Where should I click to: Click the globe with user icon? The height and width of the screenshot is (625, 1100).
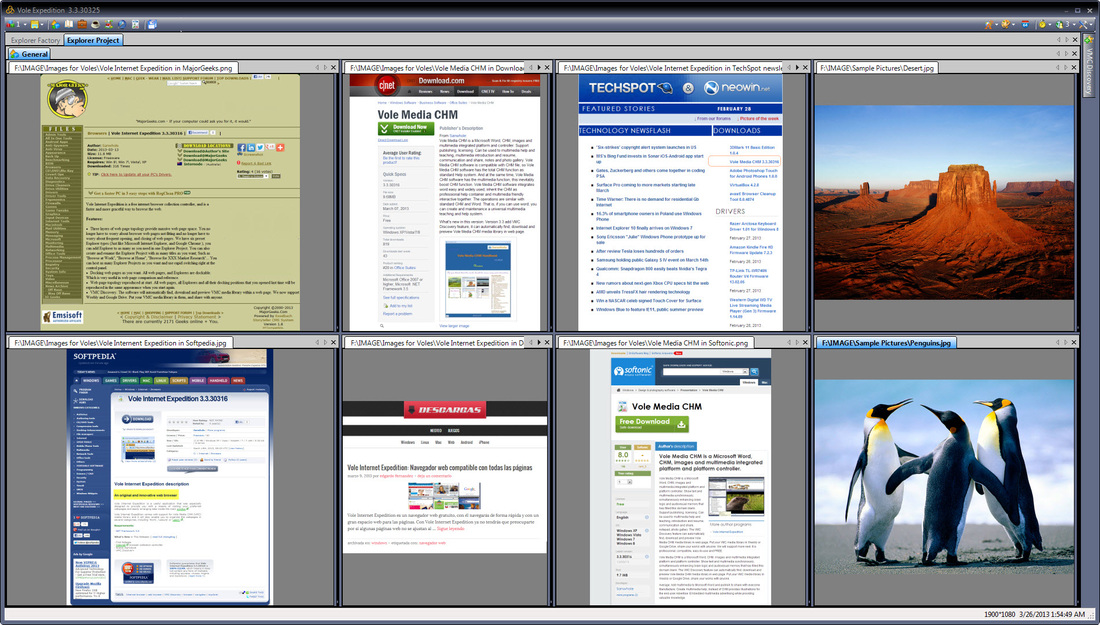[x=1059, y=25]
